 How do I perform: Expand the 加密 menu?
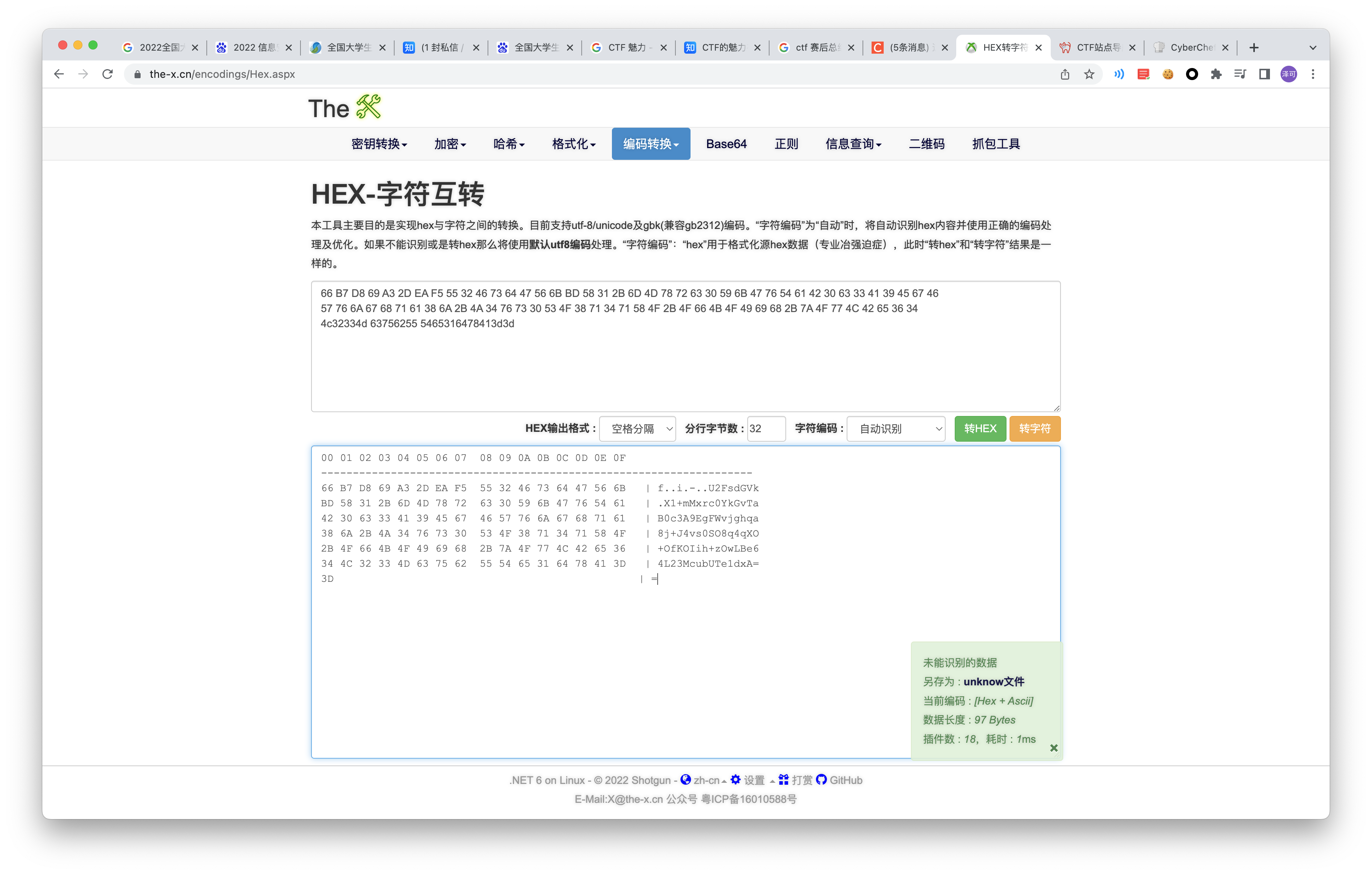click(x=450, y=144)
